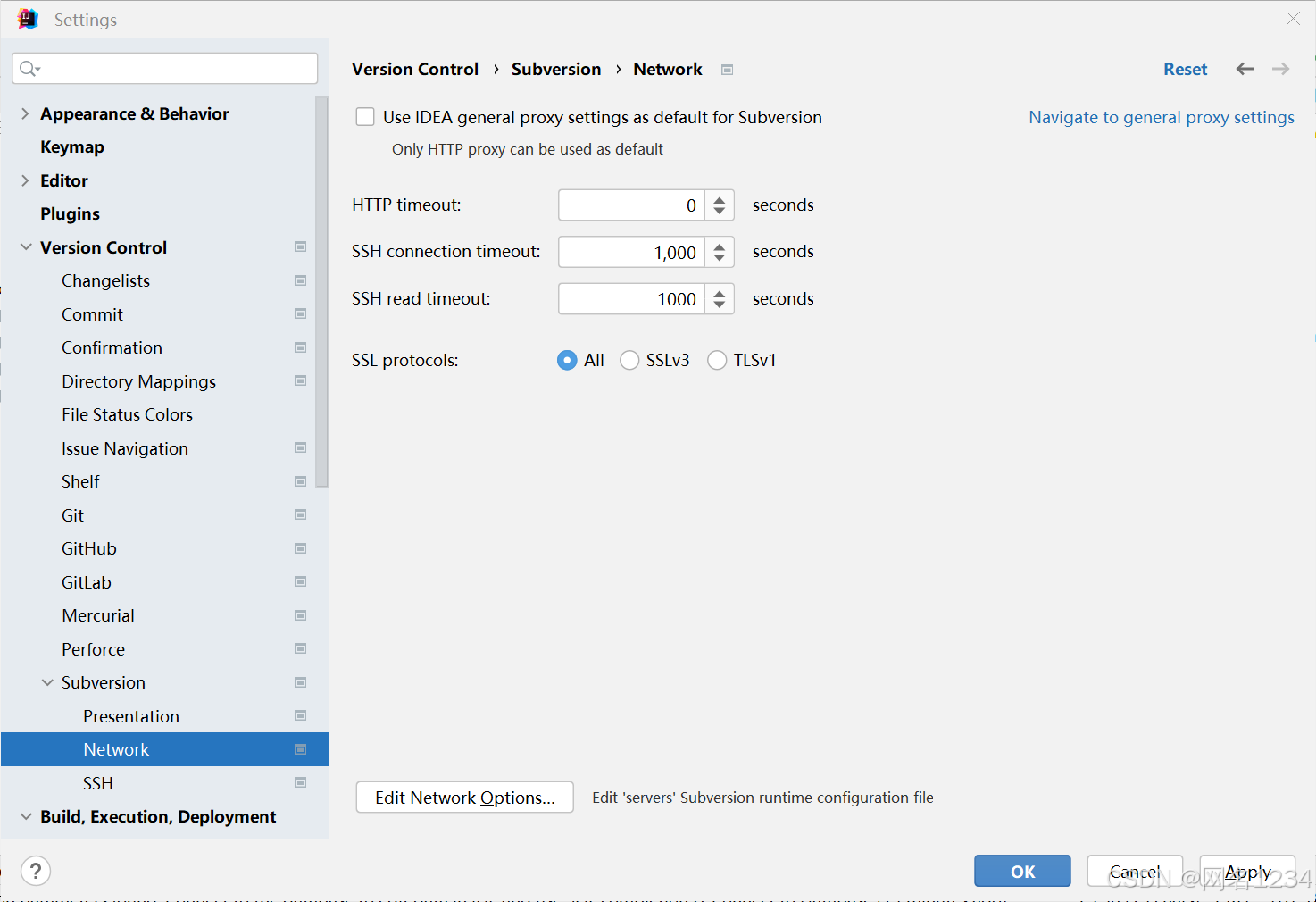This screenshot has height=902, width=1316.
Task: Click Version Control in the breadcrumb
Action: point(415,69)
